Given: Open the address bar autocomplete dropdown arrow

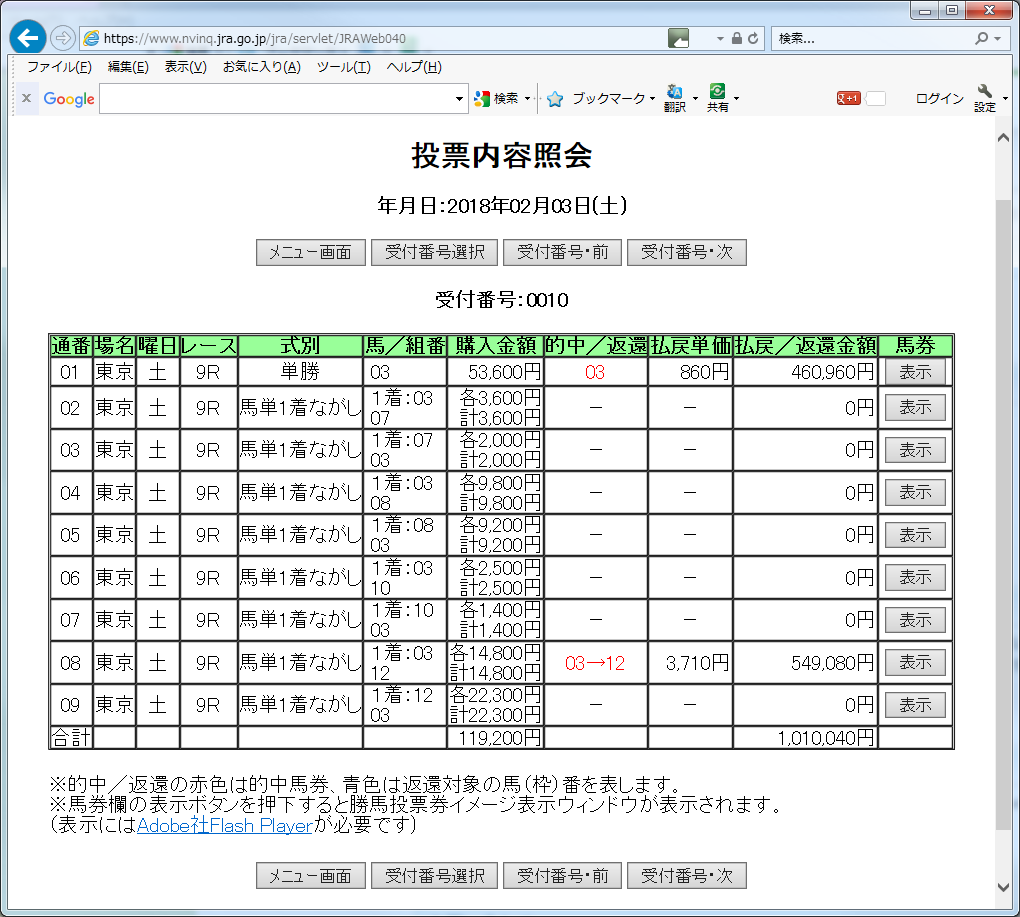Looking at the screenshot, I should tap(720, 39).
